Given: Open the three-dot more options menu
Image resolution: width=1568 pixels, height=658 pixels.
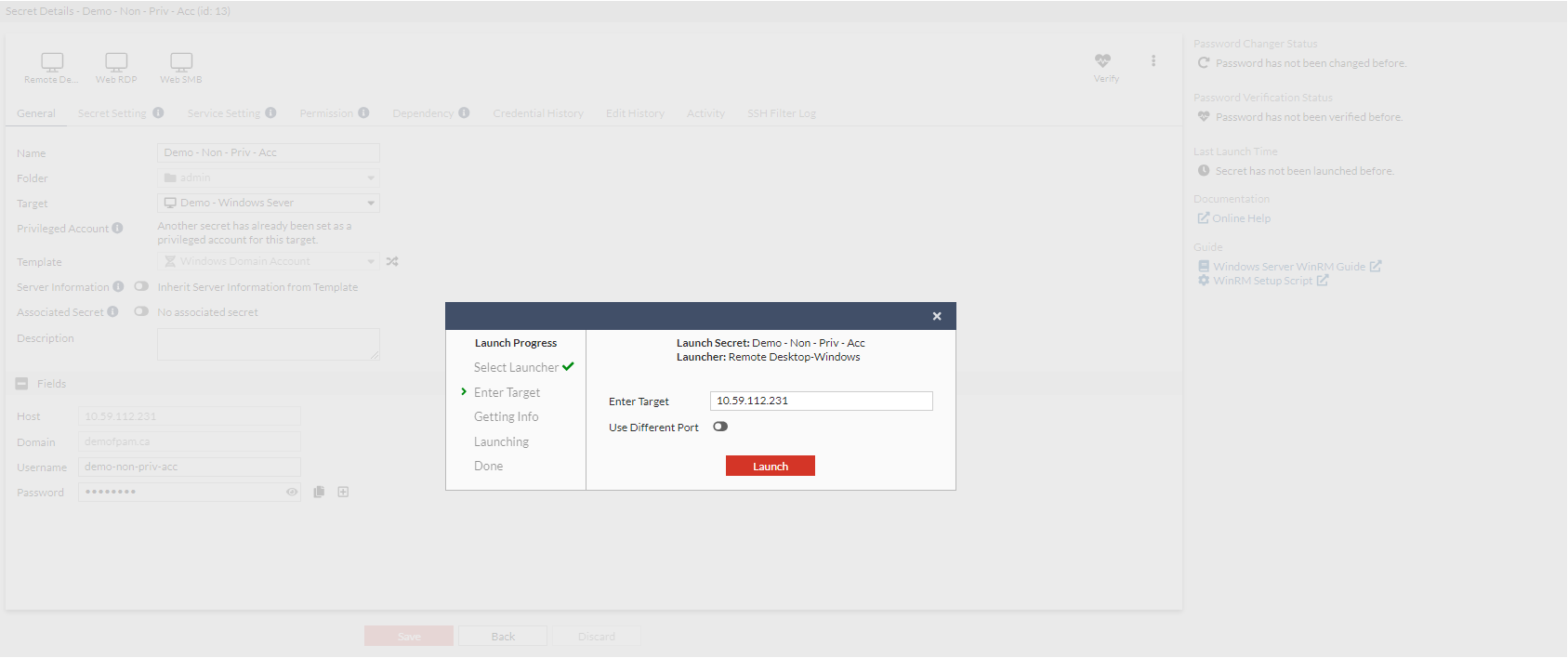Looking at the screenshot, I should (1153, 60).
